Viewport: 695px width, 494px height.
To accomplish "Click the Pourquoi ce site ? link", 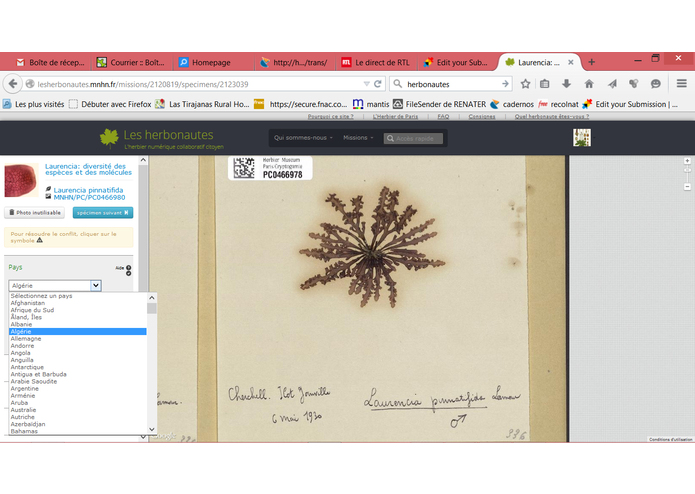I will (331, 117).
